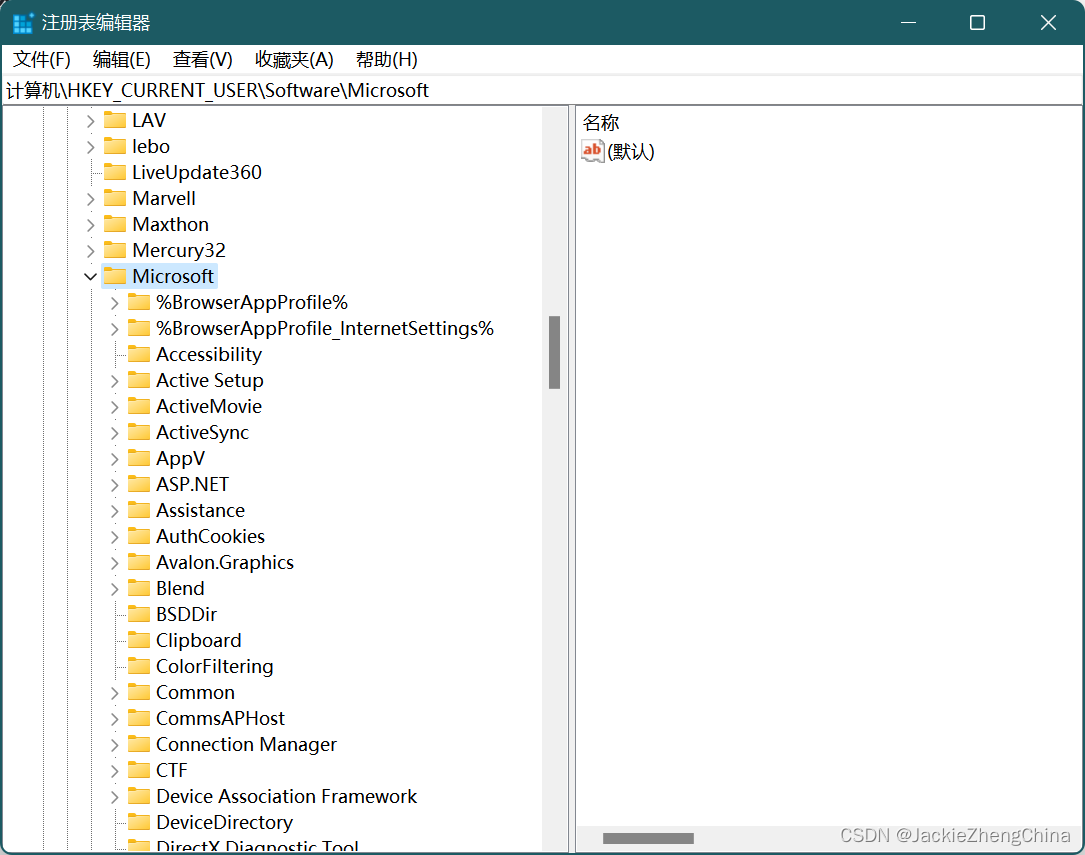Click the LAV folder icon
Screen dimensions: 1085x855
coord(115,120)
